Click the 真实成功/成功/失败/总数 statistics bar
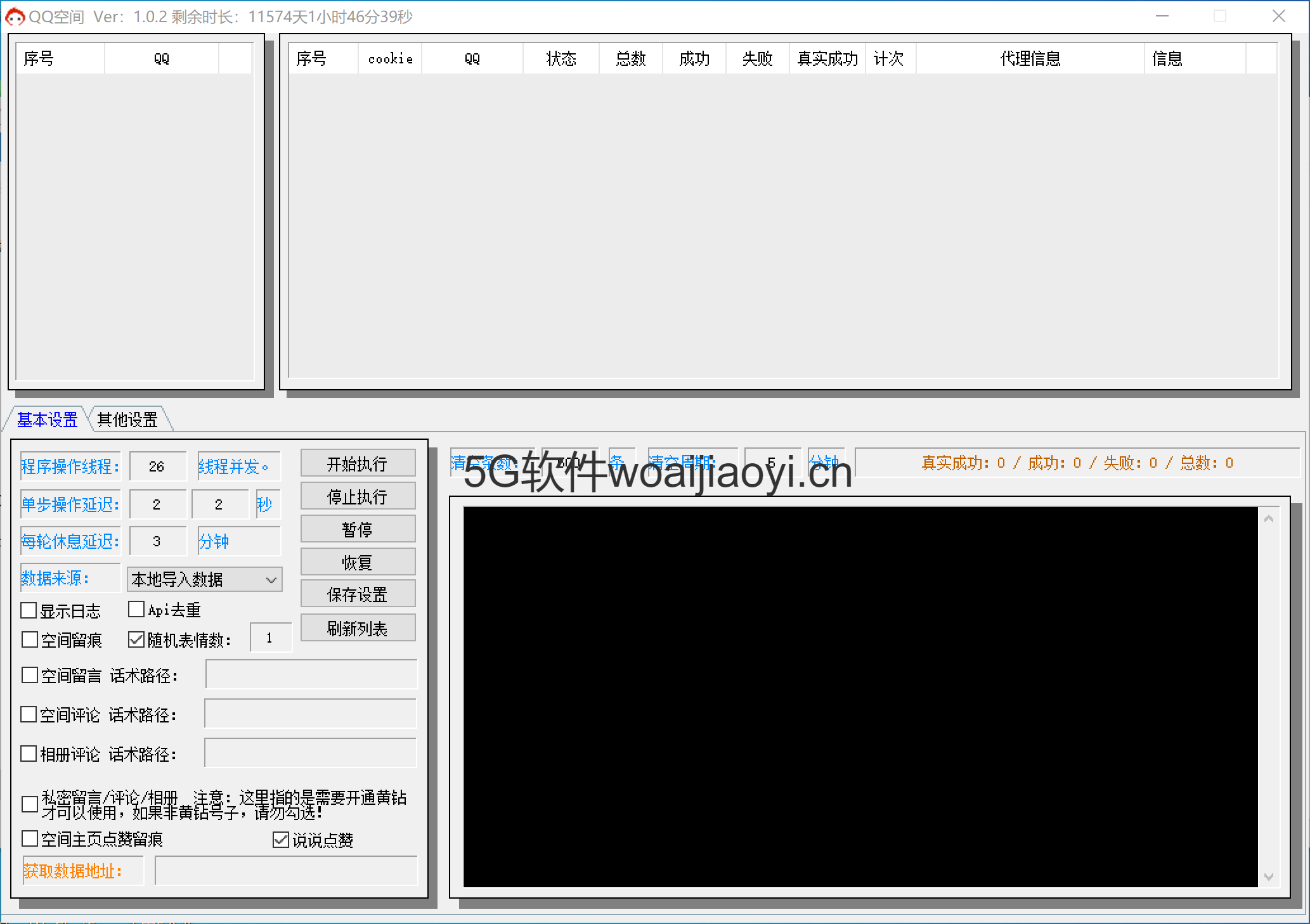The width and height of the screenshot is (1310, 924). (x=1077, y=463)
